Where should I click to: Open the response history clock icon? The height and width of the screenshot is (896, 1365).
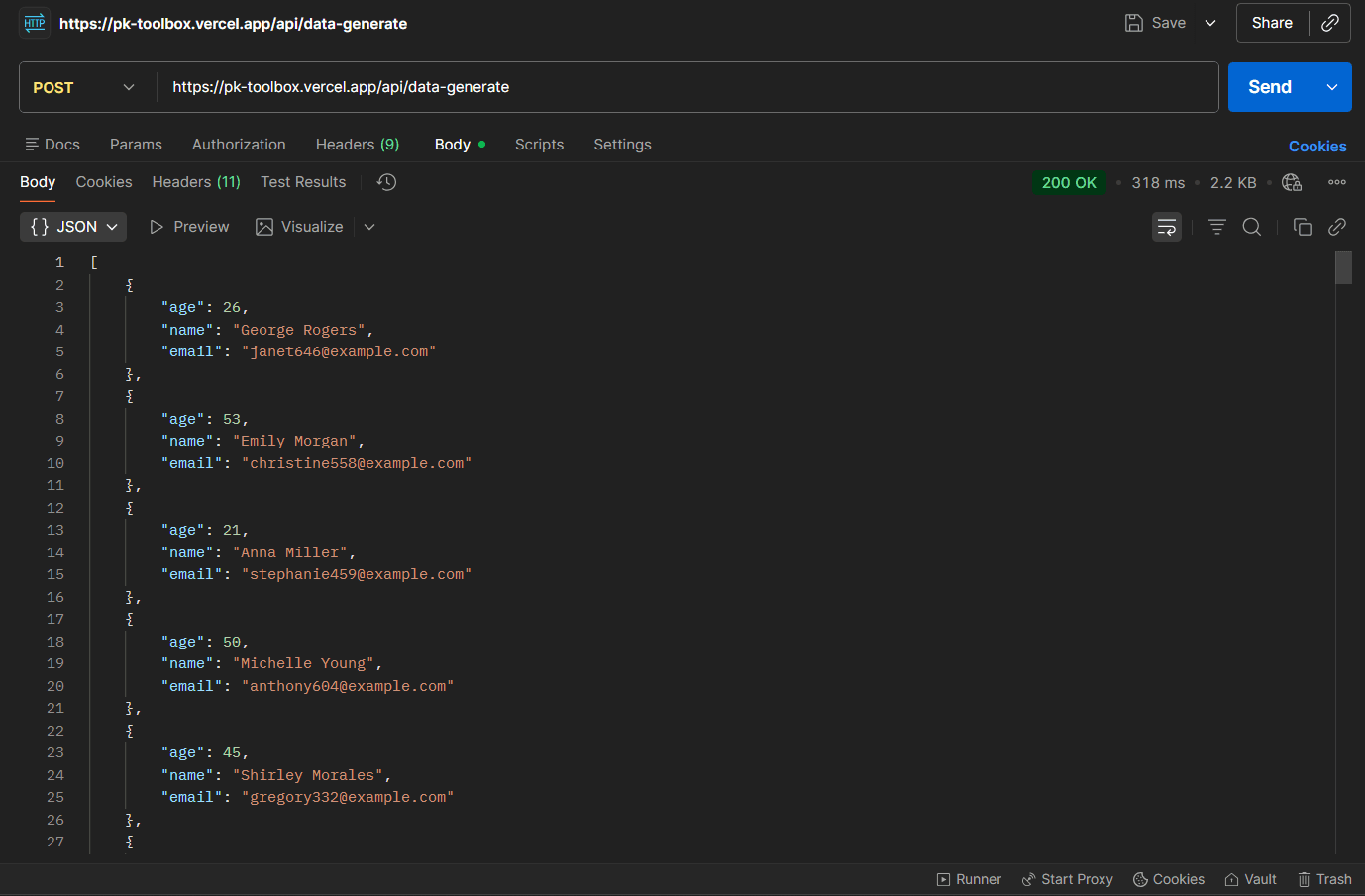pyautogui.click(x=386, y=182)
